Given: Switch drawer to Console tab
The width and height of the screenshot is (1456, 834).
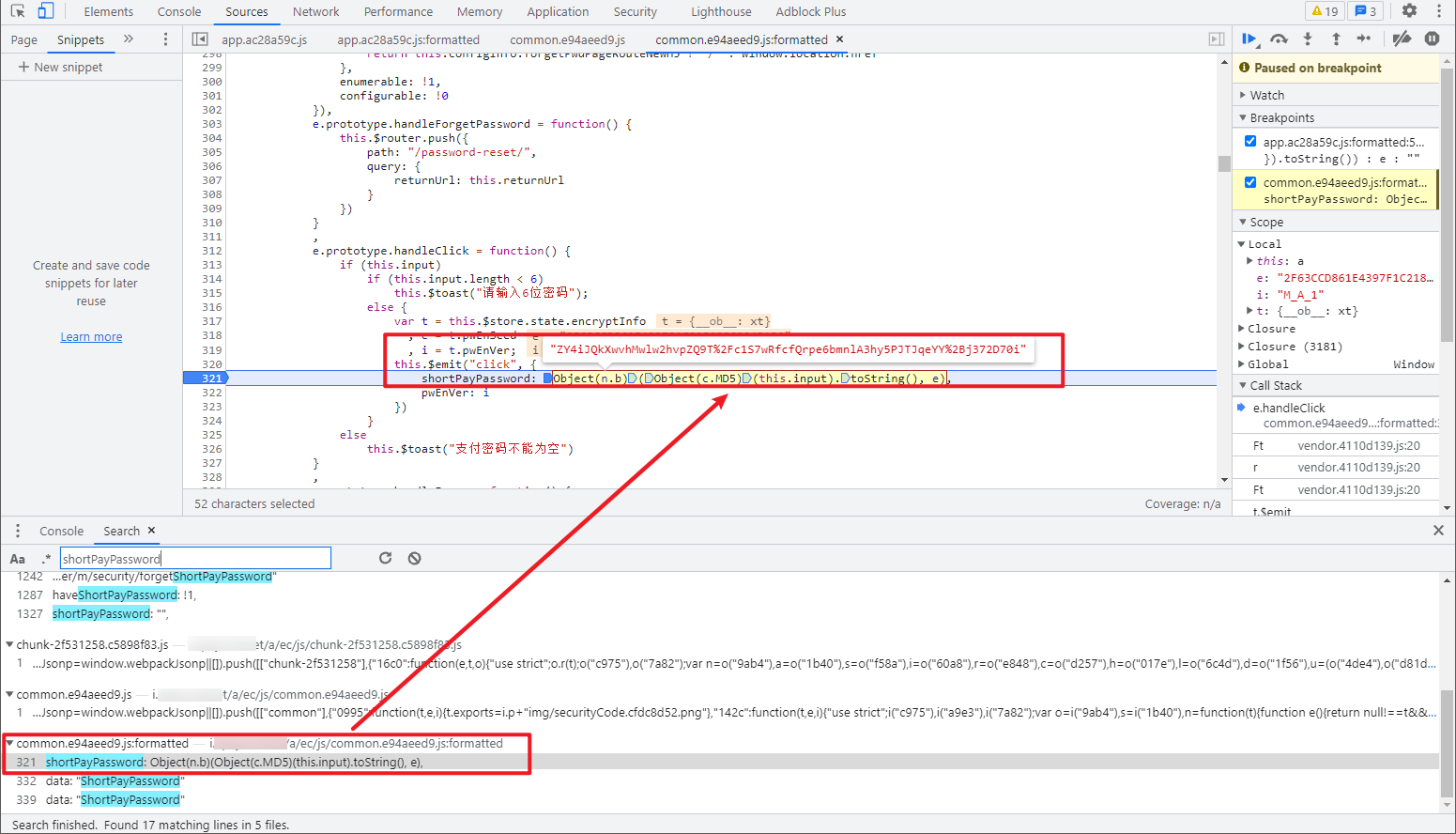Looking at the screenshot, I should [62, 531].
